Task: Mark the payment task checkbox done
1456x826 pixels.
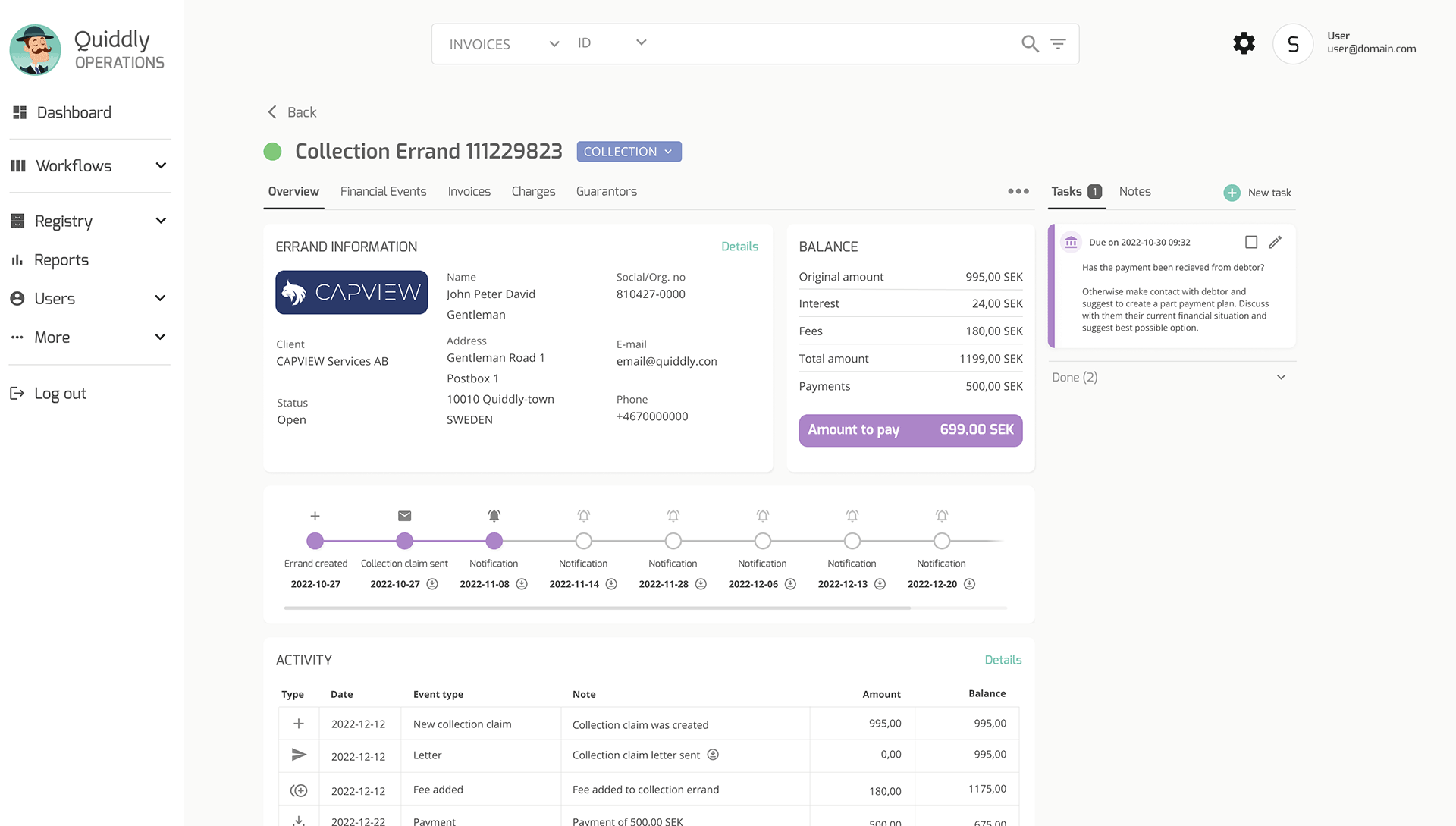Action: tap(1251, 242)
